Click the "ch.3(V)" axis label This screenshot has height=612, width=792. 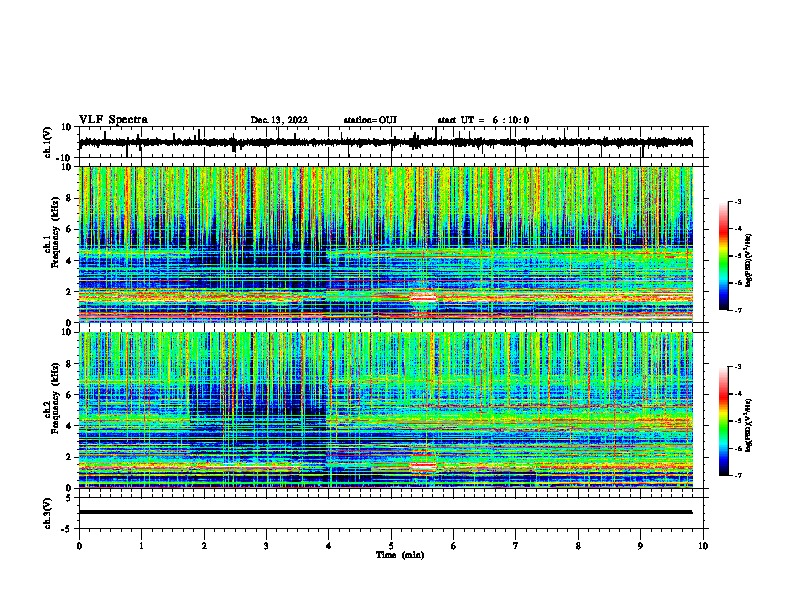48,514
